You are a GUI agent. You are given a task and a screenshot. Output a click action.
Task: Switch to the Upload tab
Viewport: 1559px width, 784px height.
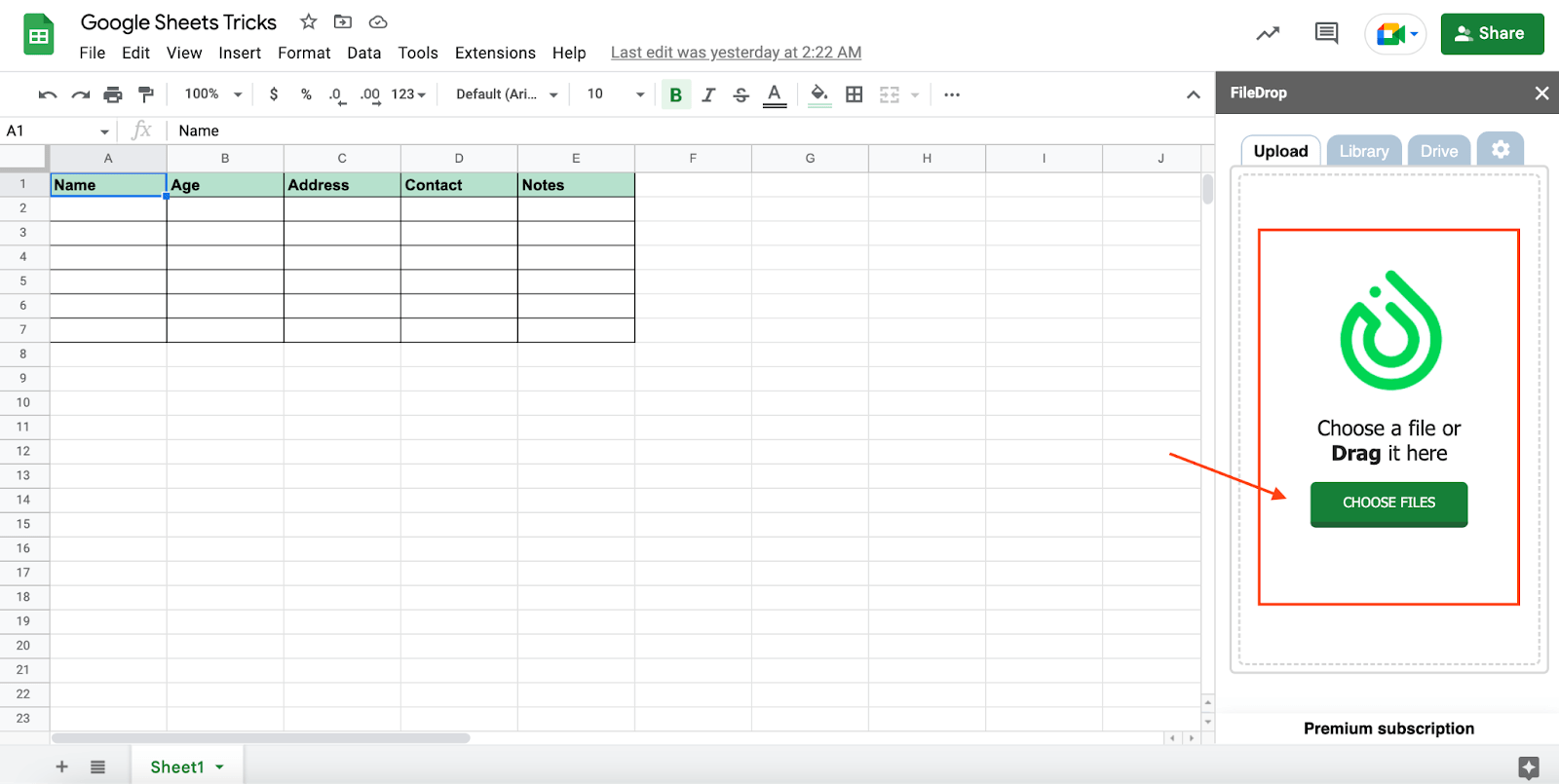(1280, 151)
